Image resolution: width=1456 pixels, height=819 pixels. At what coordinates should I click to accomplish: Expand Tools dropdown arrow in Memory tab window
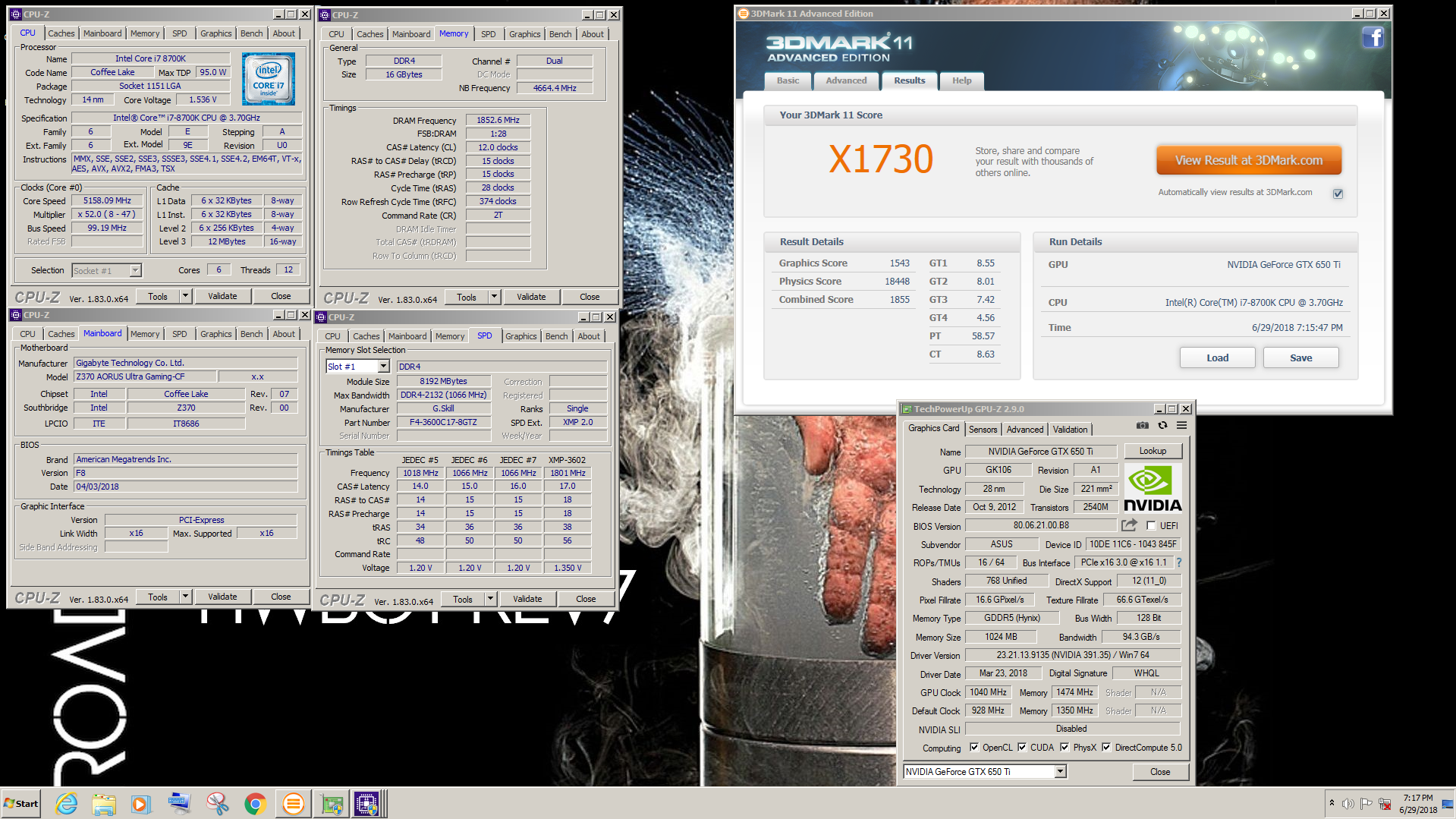click(x=494, y=297)
